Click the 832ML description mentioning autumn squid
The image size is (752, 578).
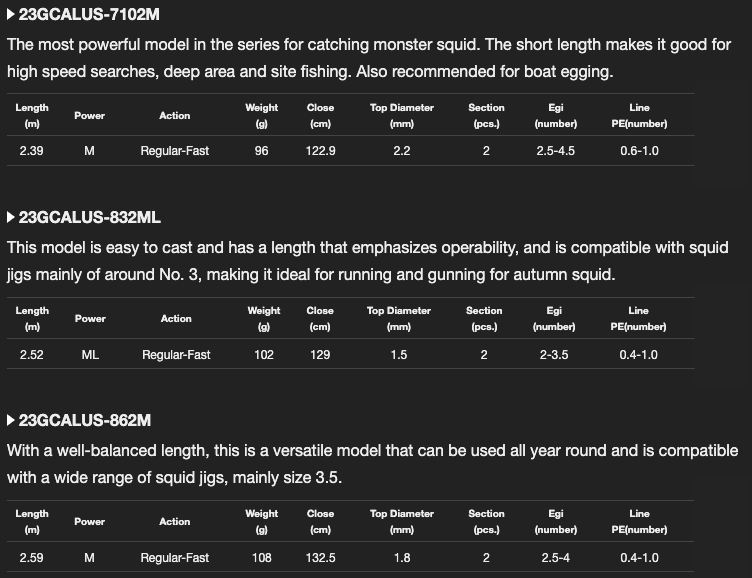click(367, 260)
